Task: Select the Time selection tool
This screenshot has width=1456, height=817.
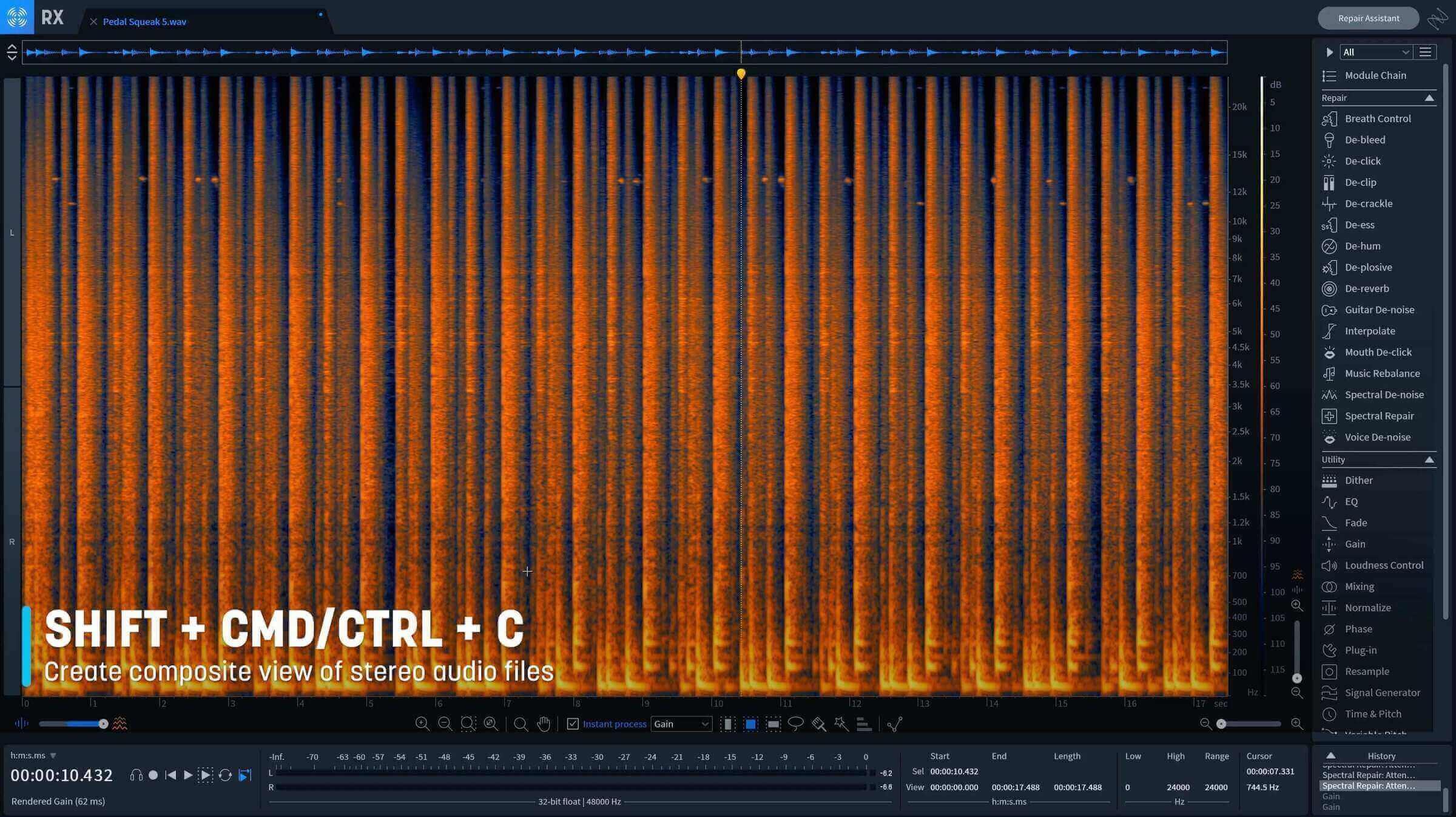Action: coord(728,724)
